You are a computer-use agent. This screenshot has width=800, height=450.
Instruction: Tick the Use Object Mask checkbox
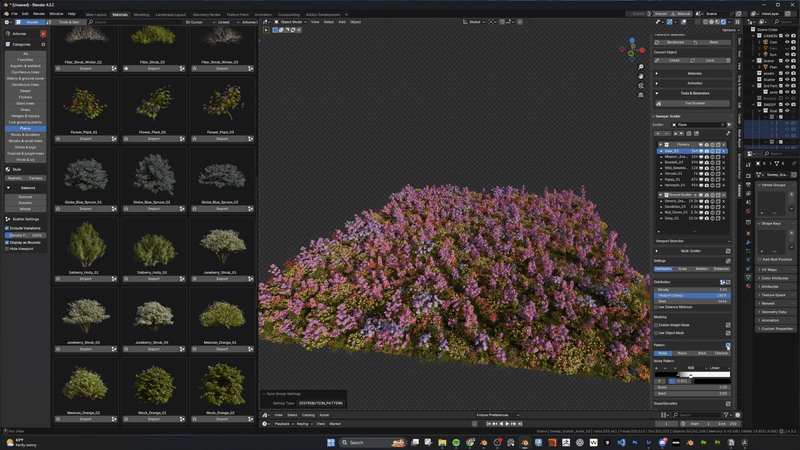click(x=658, y=333)
